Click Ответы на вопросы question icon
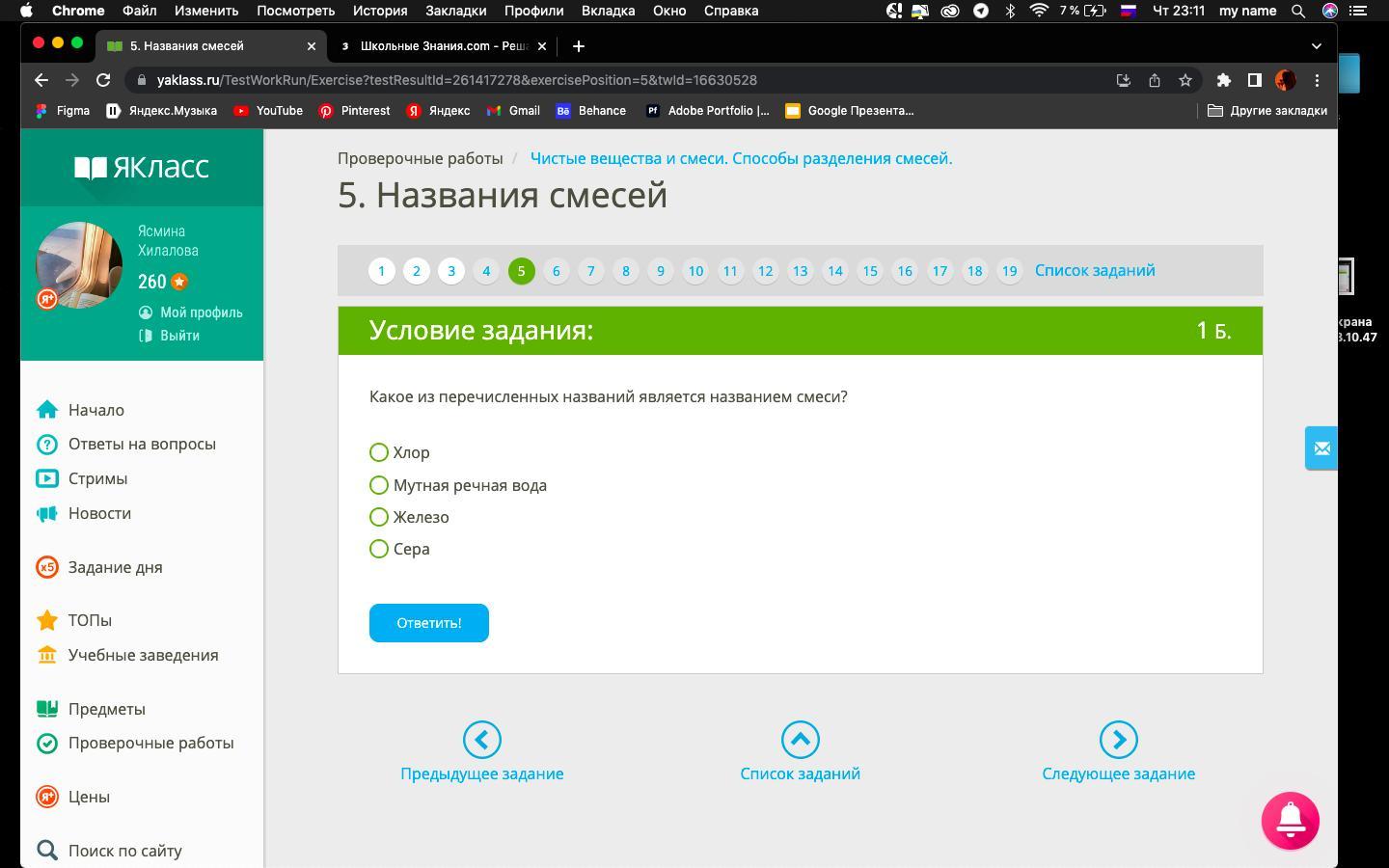 point(47,445)
